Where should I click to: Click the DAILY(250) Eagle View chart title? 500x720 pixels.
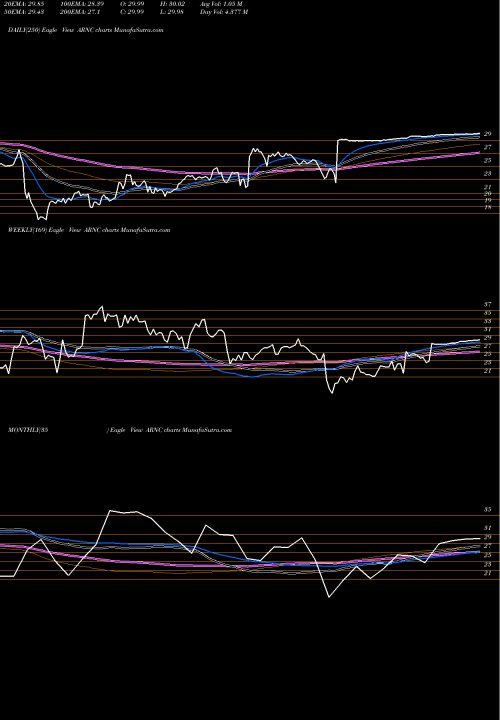point(86,30)
